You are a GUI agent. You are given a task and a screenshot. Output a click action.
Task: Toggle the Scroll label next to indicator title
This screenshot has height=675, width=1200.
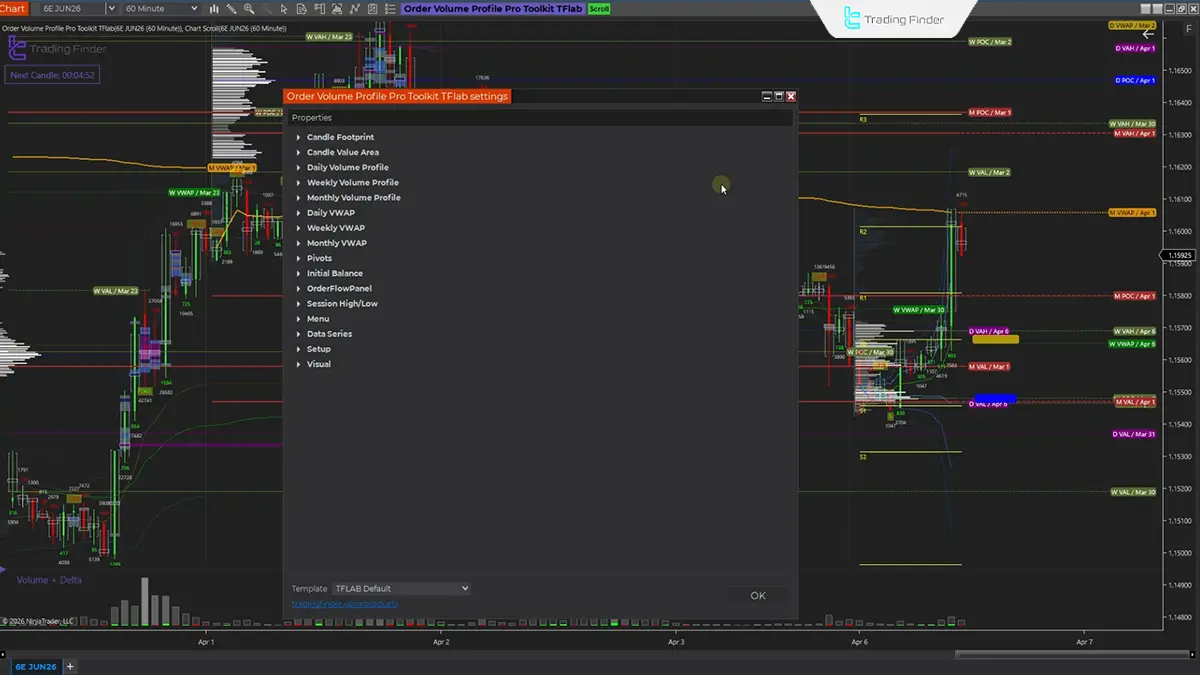coord(598,8)
